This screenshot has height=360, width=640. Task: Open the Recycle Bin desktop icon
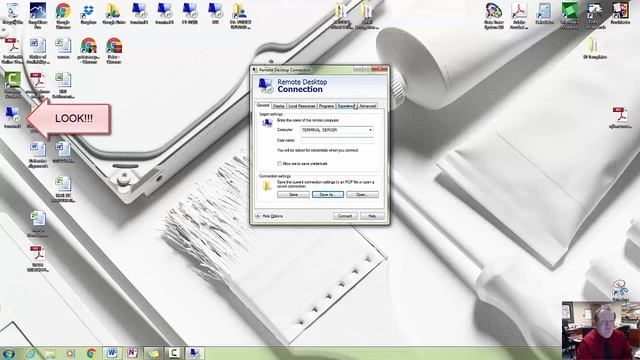(12, 14)
